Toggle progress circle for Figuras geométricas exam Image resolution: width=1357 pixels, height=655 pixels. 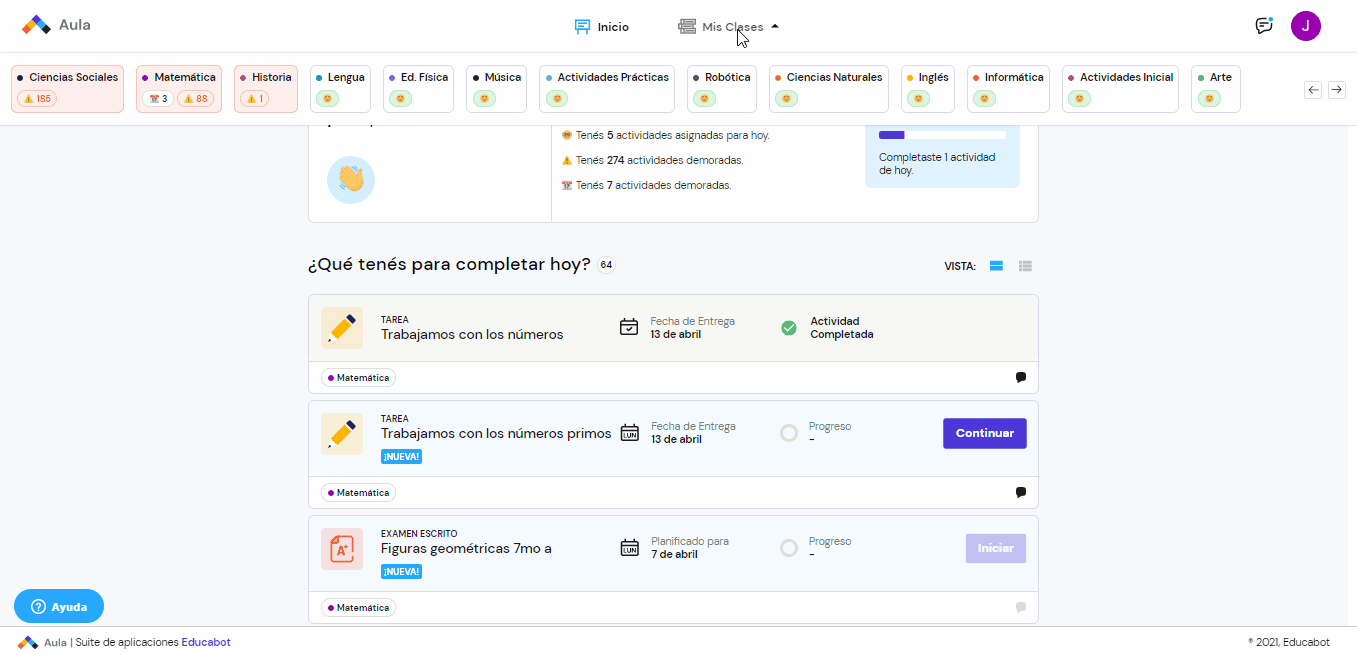tap(789, 548)
